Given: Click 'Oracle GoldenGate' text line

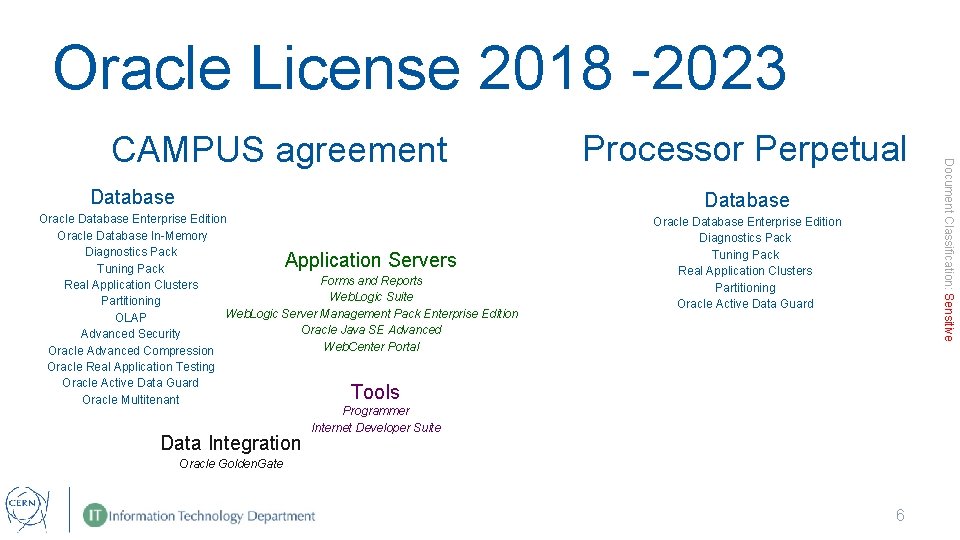Looking at the screenshot, I should tap(231, 463).
